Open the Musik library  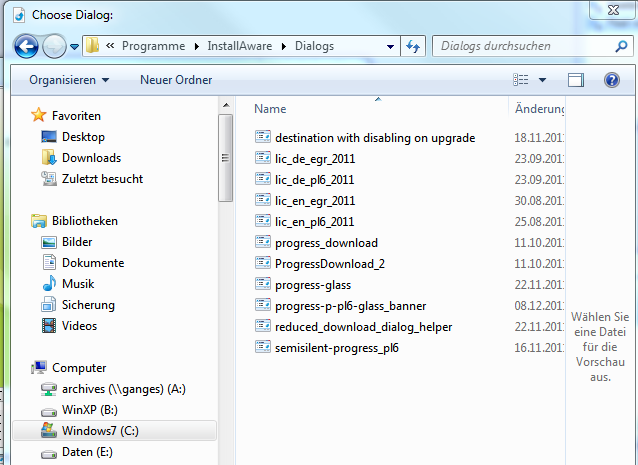tap(78, 284)
